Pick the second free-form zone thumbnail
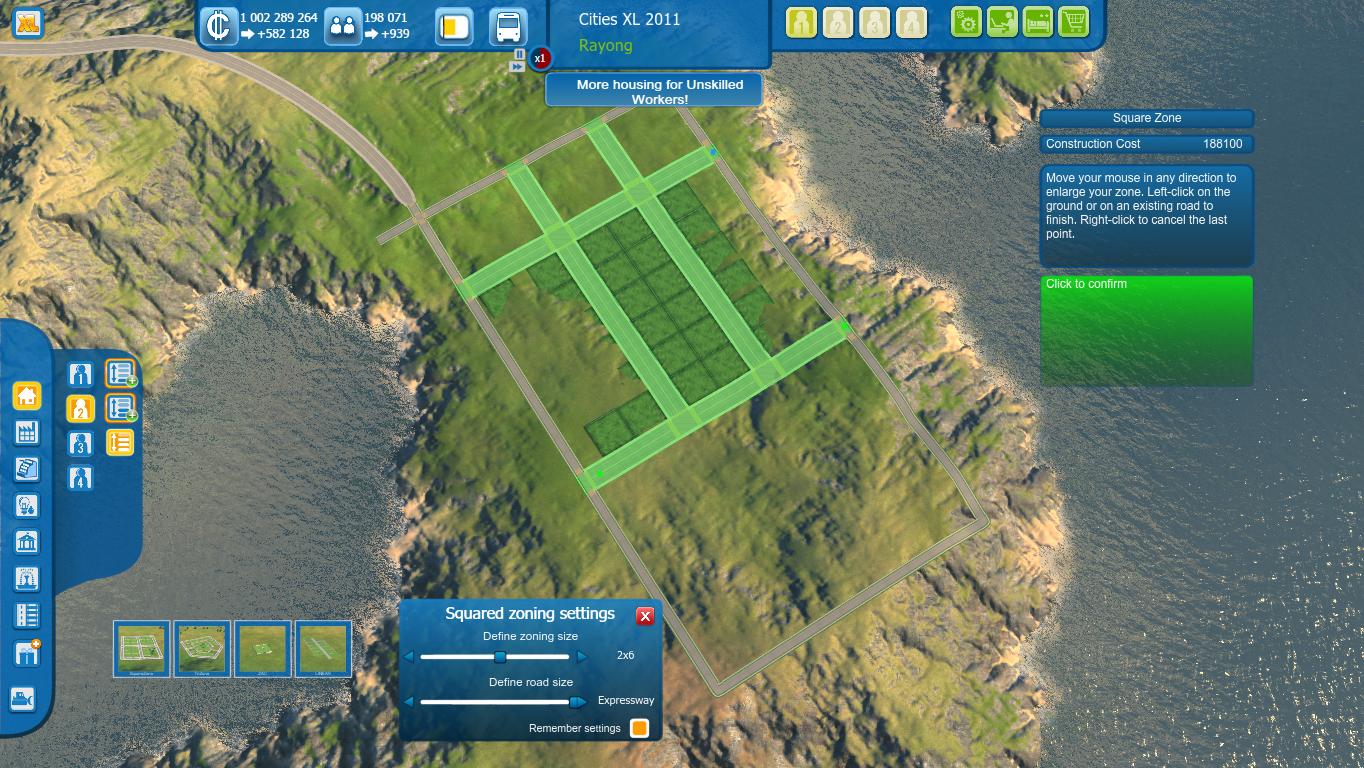Screen dimensions: 1364x768 tap(202, 649)
